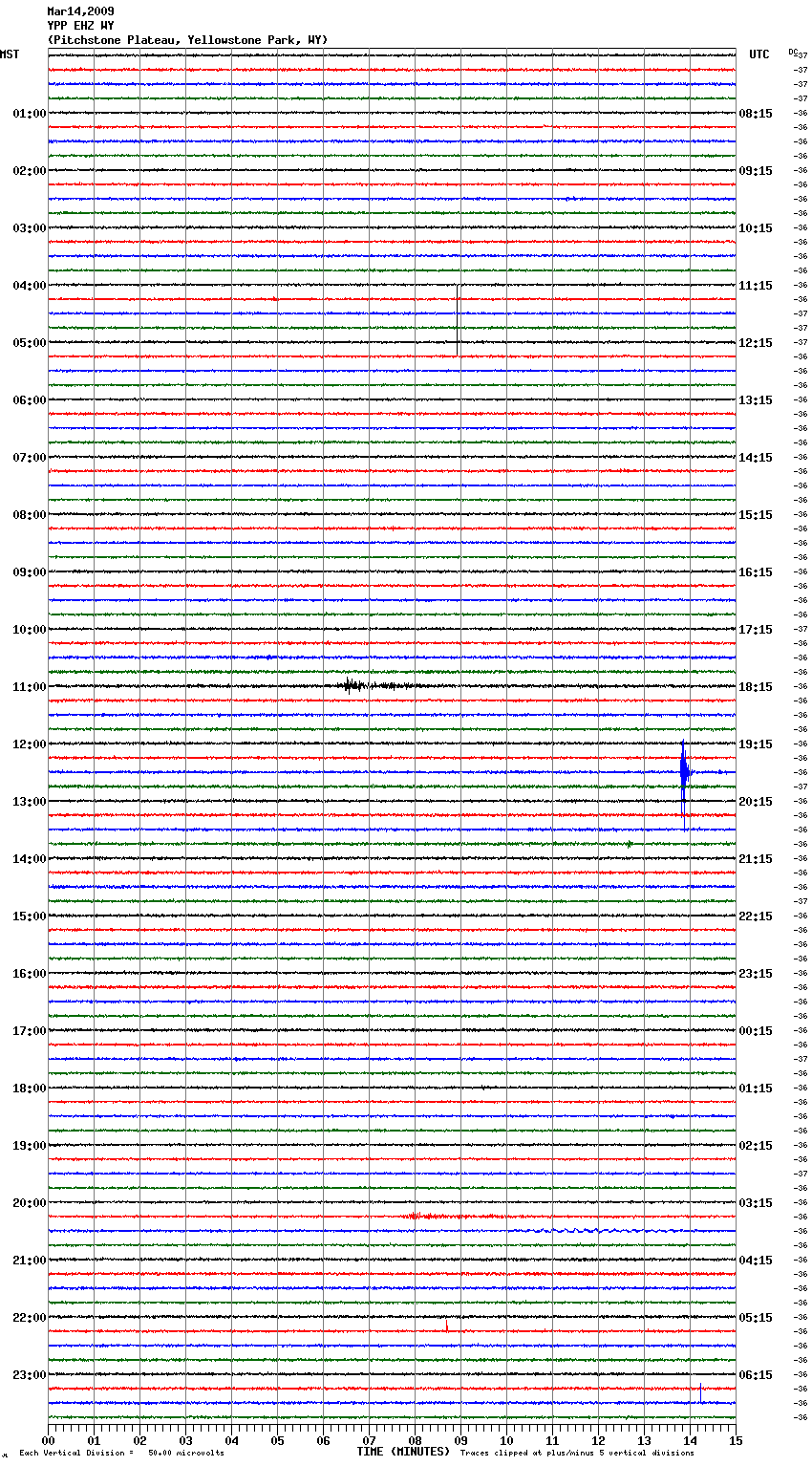The width and height of the screenshot is (812, 1466).
Task: Click the black vertical spike near 04:00 trace
Action: point(458,320)
